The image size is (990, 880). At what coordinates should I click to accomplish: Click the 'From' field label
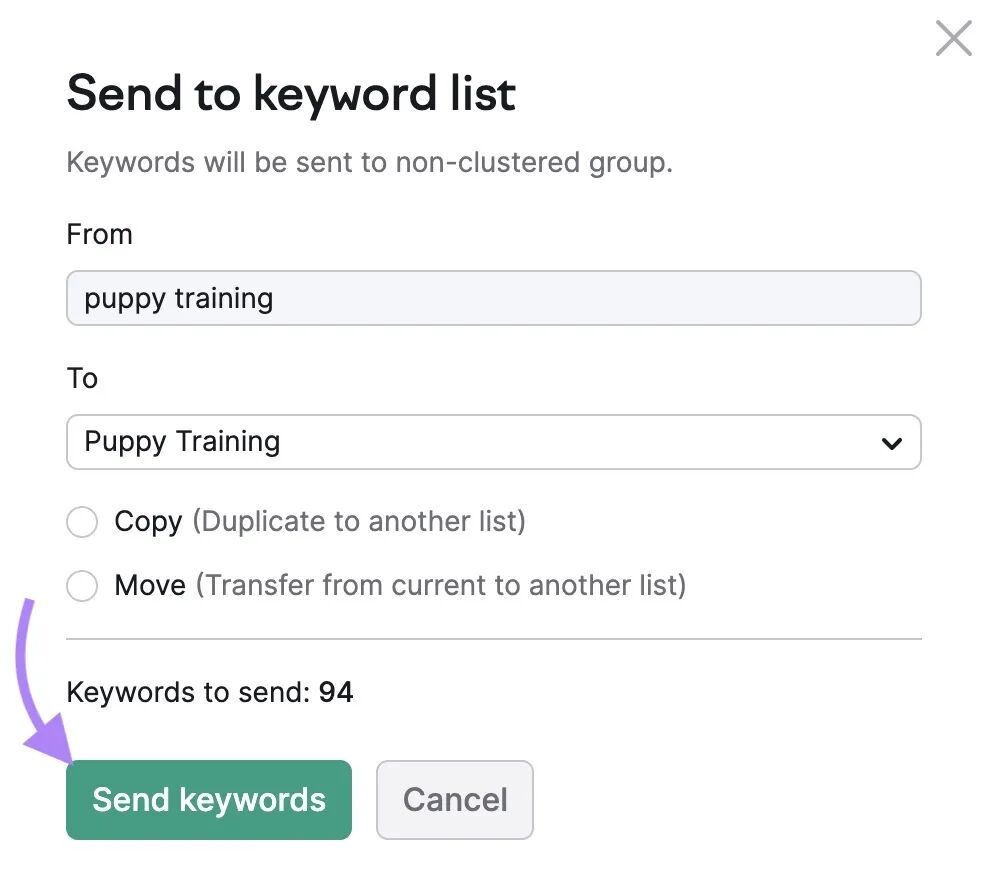tap(100, 234)
